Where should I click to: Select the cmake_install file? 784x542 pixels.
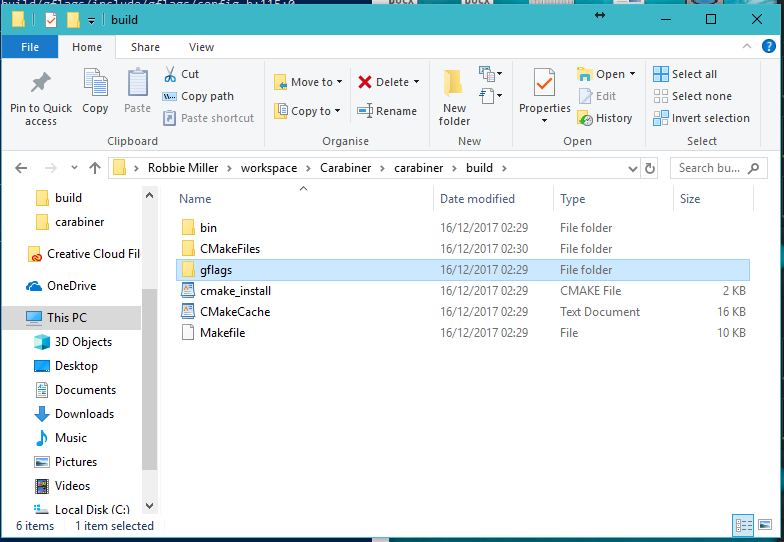pos(463,291)
